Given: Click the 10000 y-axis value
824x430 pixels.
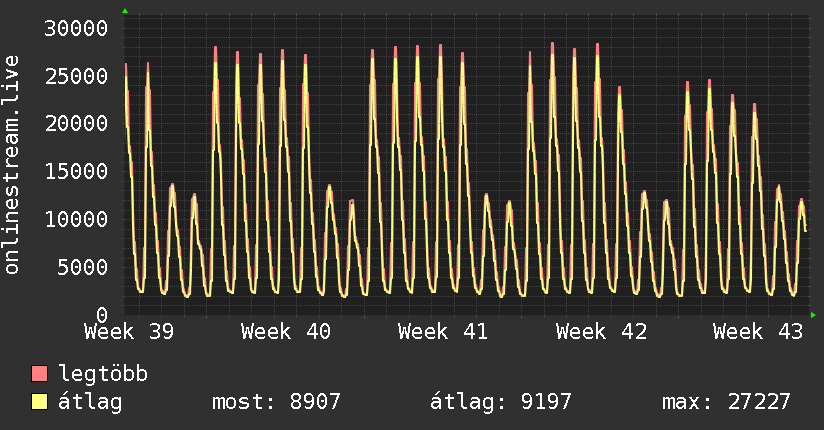Looking at the screenshot, I should coord(76,220).
